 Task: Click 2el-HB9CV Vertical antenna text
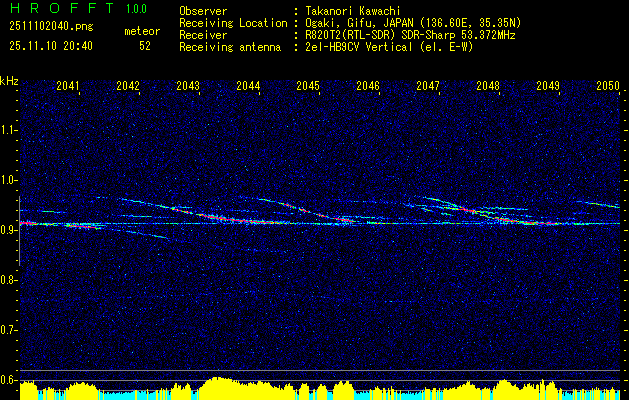point(390,47)
